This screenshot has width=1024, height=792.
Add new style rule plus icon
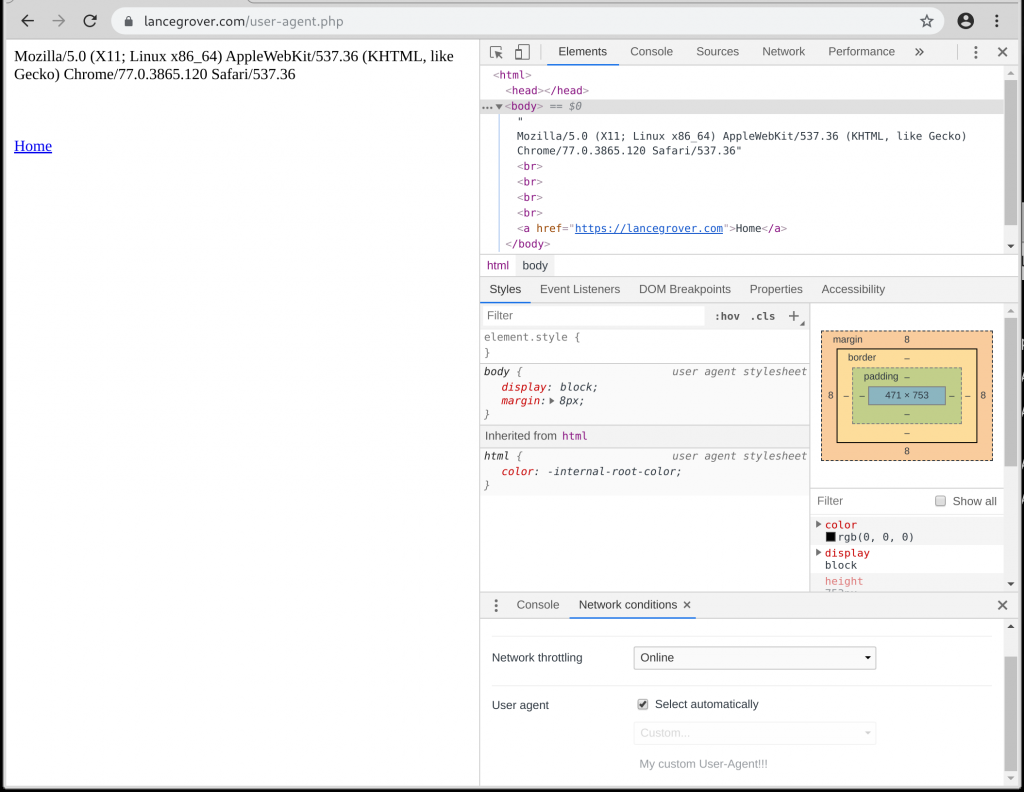pyautogui.click(x=794, y=316)
